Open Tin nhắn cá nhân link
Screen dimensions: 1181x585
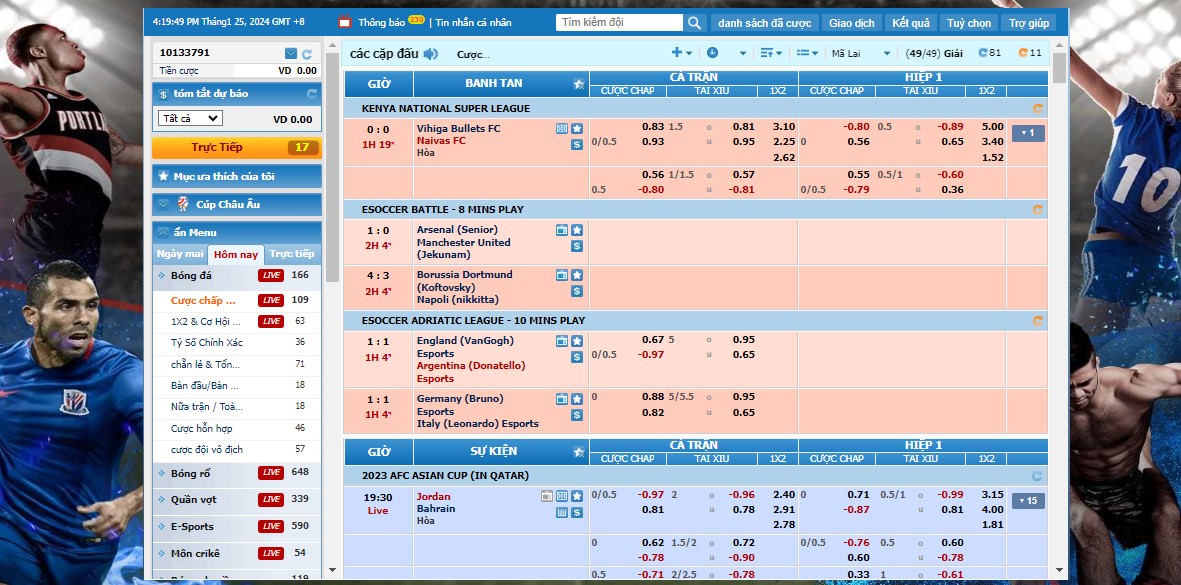point(473,23)
